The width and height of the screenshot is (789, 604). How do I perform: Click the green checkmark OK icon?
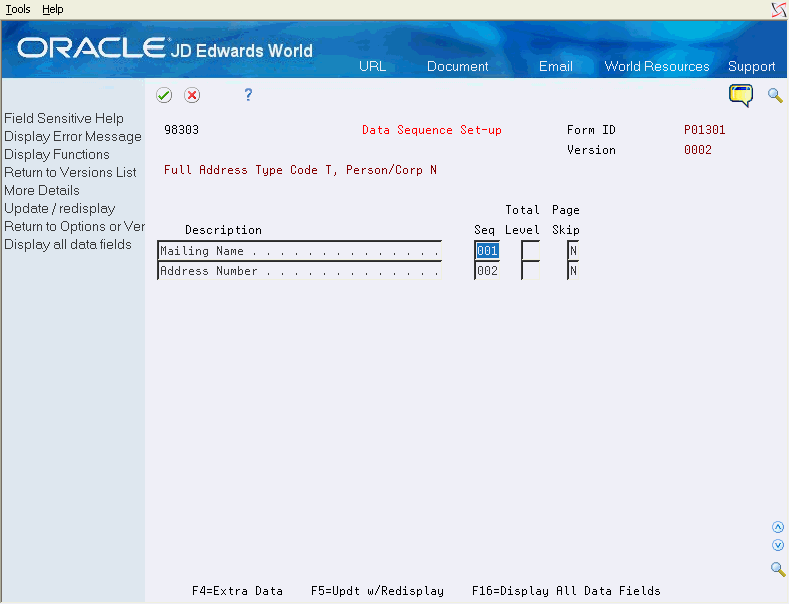tap(164, 95)
